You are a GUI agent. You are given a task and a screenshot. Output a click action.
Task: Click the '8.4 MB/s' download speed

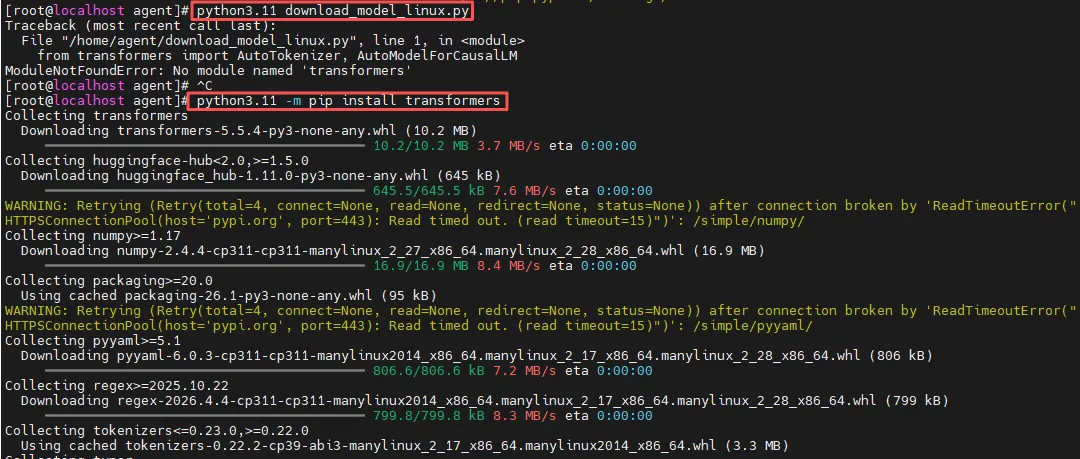tap(509, 265)
